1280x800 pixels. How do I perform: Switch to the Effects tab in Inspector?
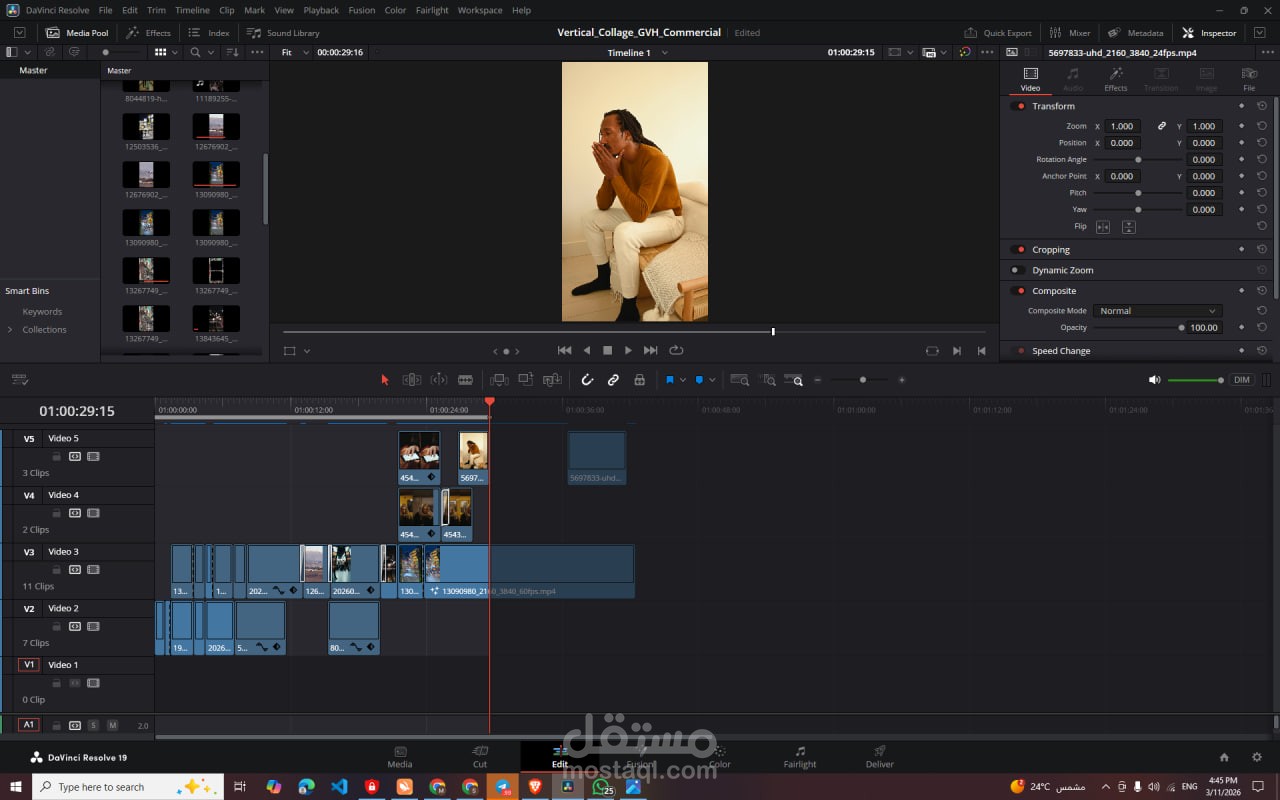pyautogui.click(x=1115, y=79)
